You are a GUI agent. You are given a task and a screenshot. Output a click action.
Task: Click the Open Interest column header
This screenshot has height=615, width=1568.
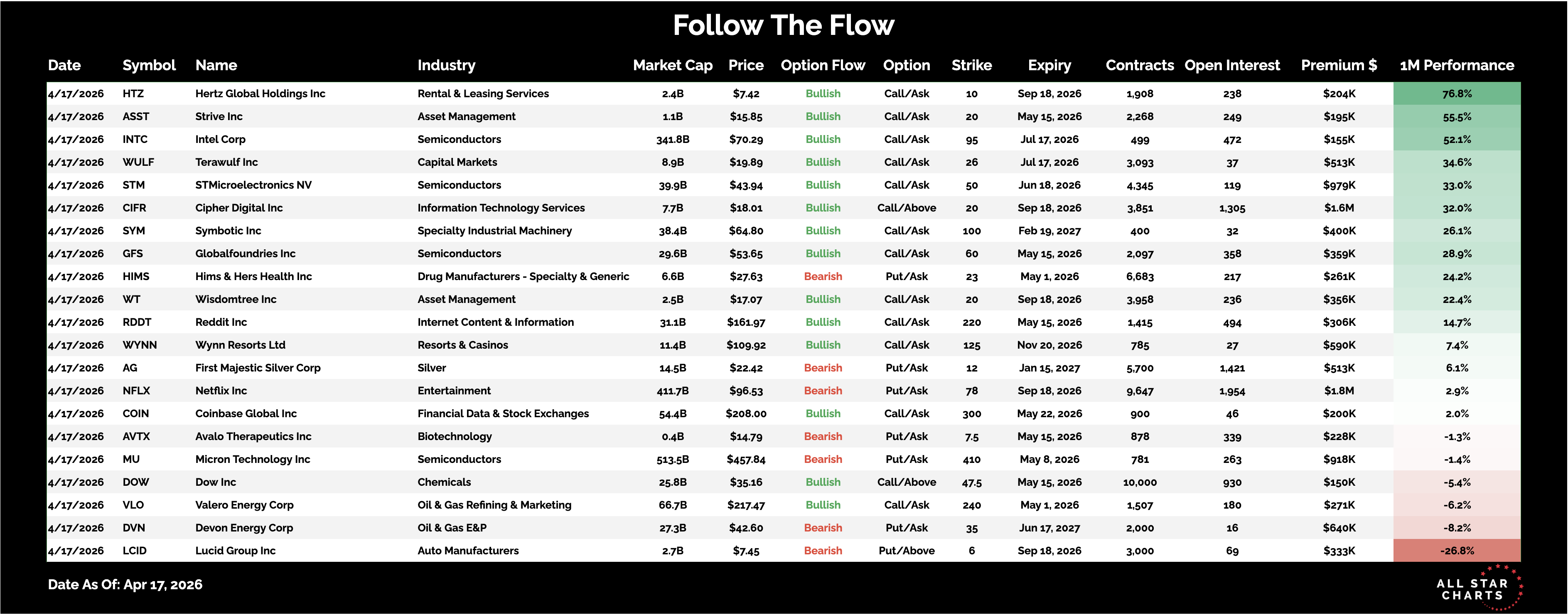pos(1232,65)
